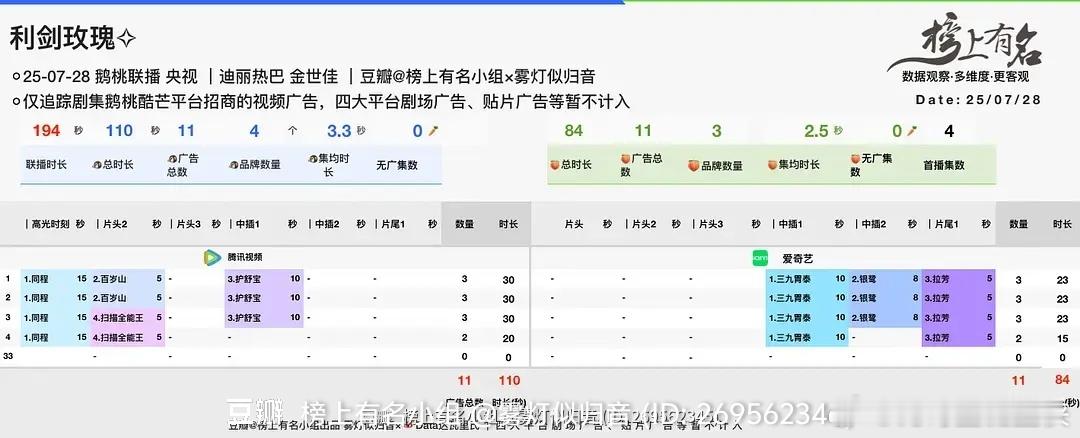
Task: Select 1.三九胃泰 cell in row 4
Action: [808, 337]
